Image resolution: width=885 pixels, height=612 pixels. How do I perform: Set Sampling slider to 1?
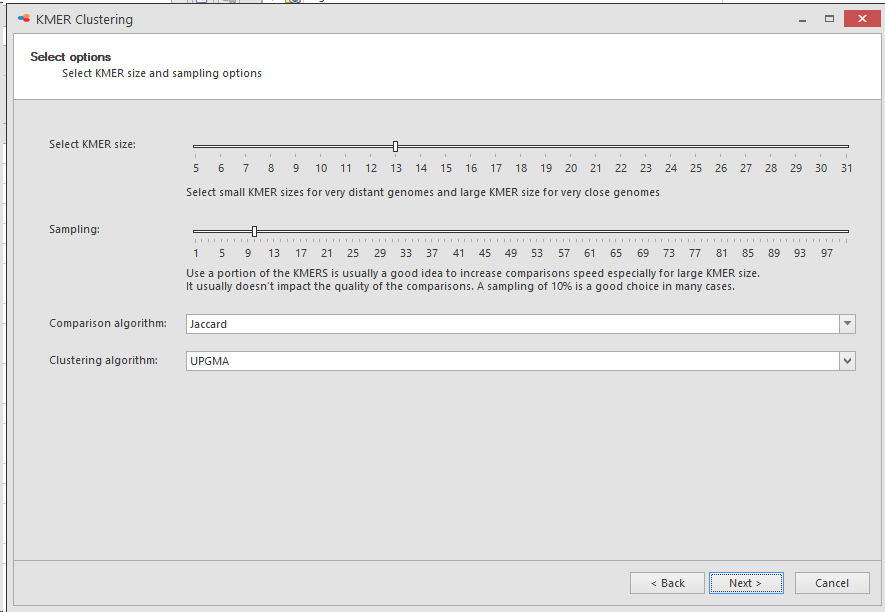click(x=196, y=231)
